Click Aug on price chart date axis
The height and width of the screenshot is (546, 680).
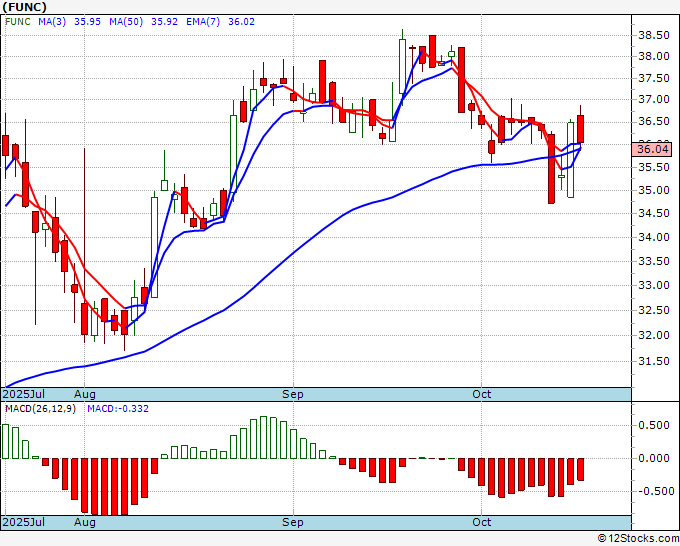85,394
